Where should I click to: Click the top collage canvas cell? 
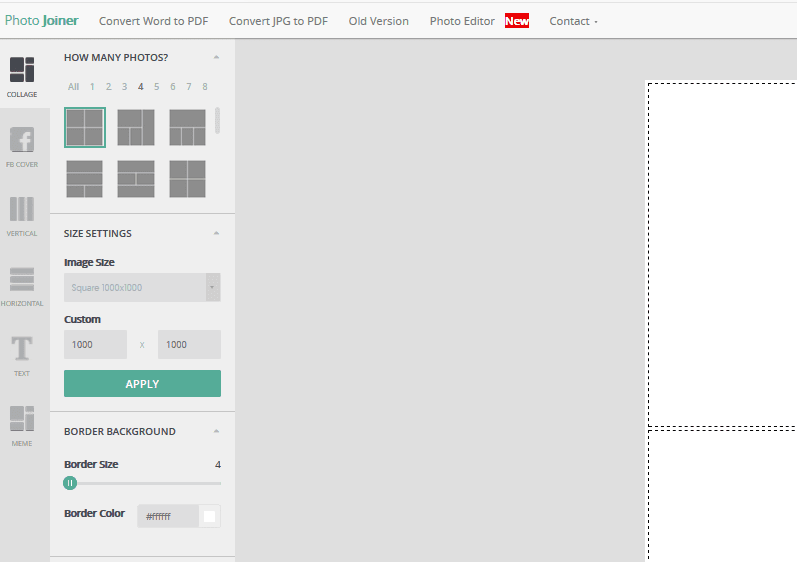(x=722, y=254)
